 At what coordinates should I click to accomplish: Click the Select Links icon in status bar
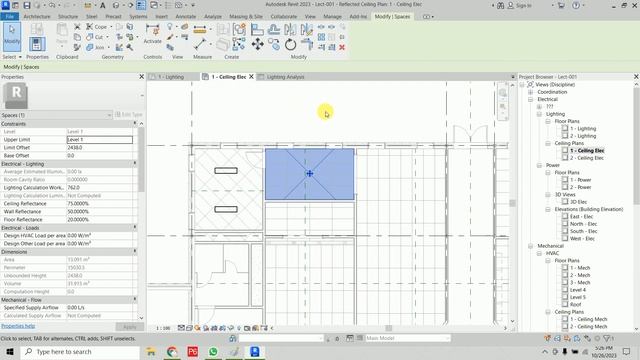[x=547, y=338]
